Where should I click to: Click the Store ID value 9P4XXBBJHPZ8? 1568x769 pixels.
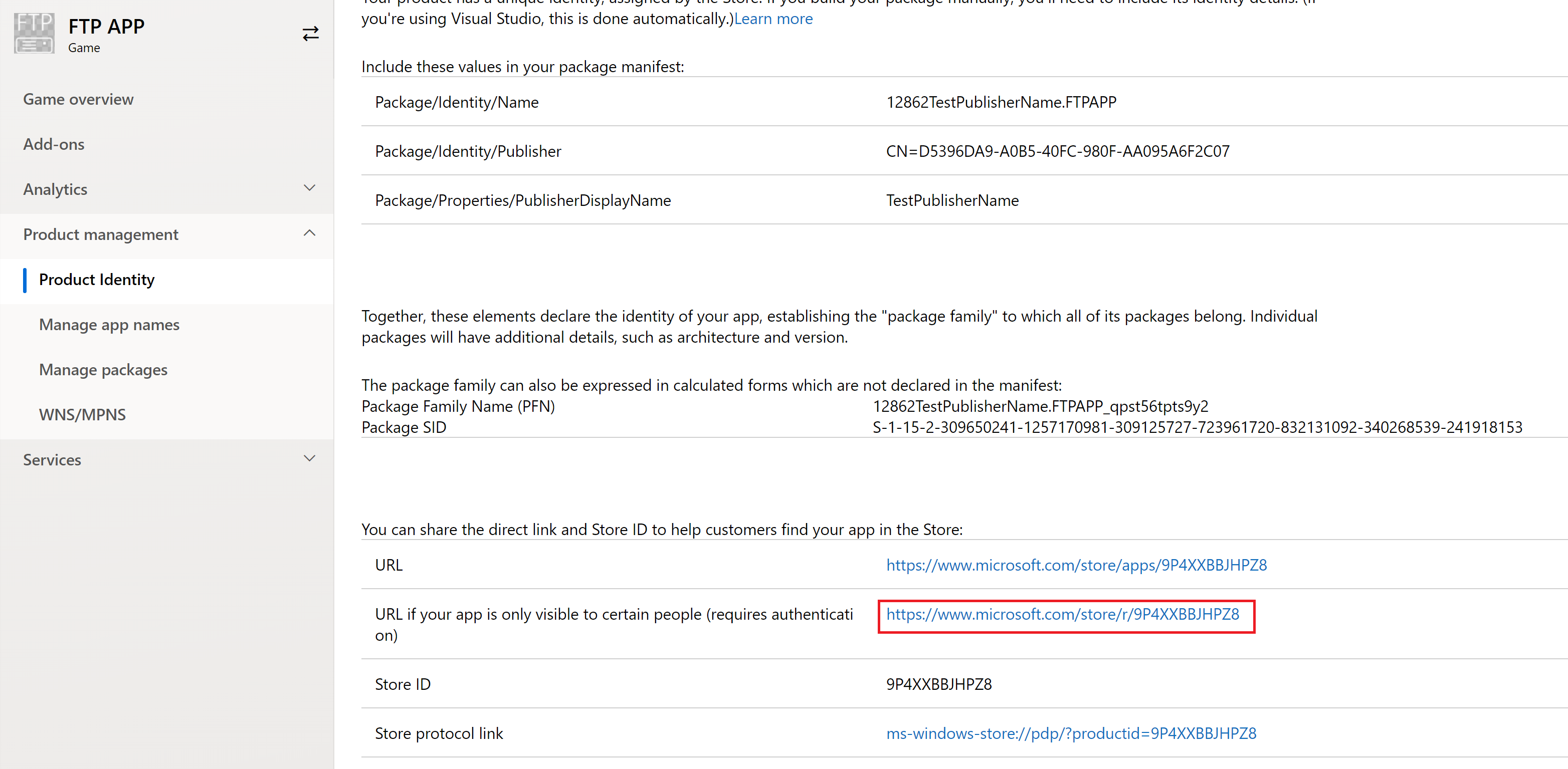pyautogui.click(x=938, y=684)
